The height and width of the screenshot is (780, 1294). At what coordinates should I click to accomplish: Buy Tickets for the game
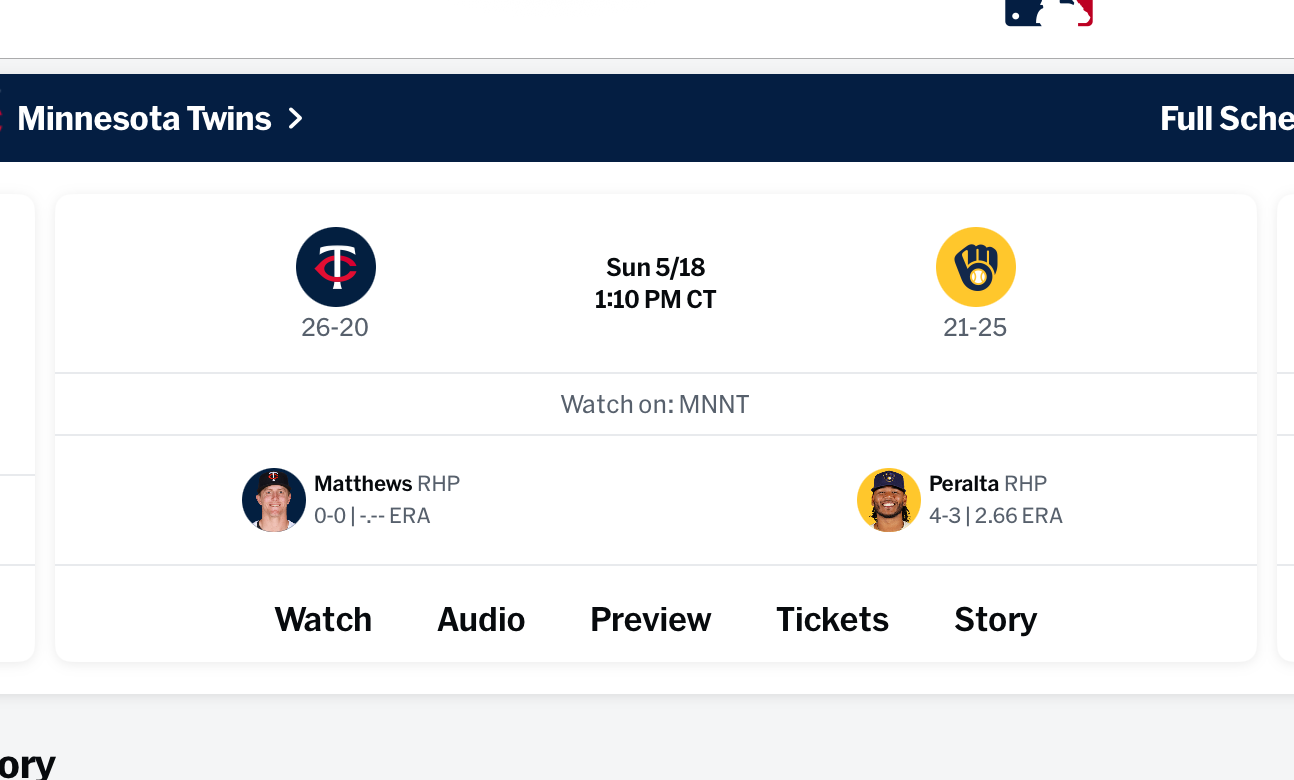pos(832,620)
